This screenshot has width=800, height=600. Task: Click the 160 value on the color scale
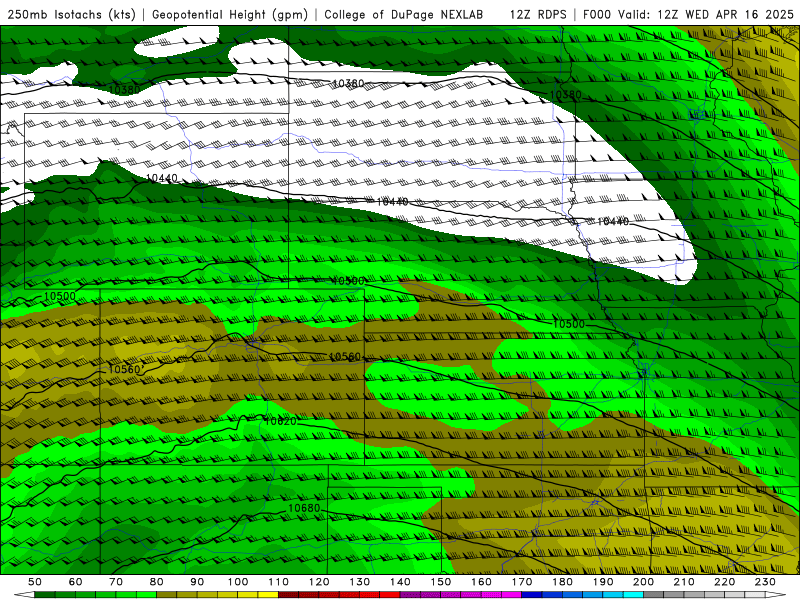tap(481, 582)
